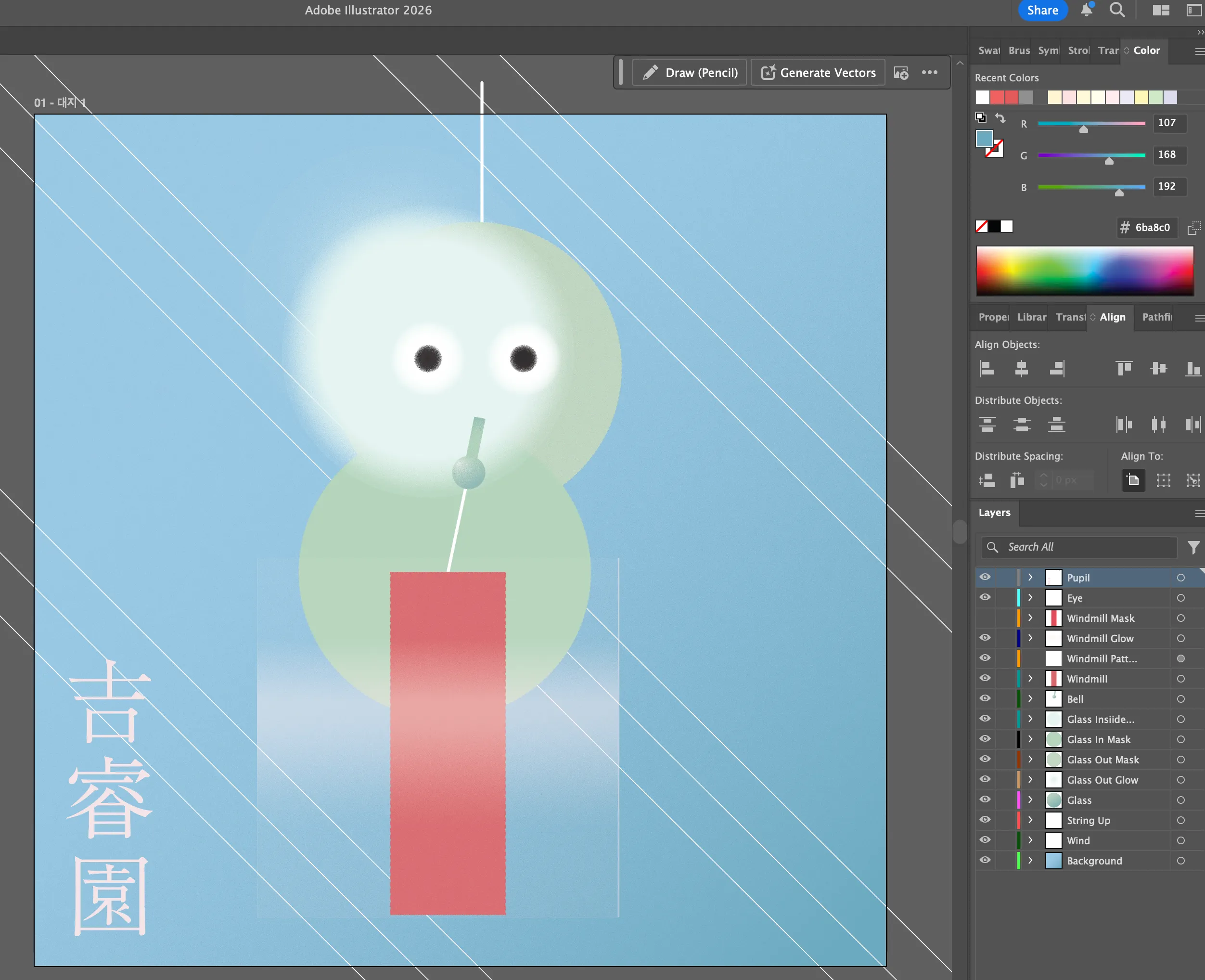Click the layers filter funnel icon
The image size is (1205, 980).
coord(1193,547)
